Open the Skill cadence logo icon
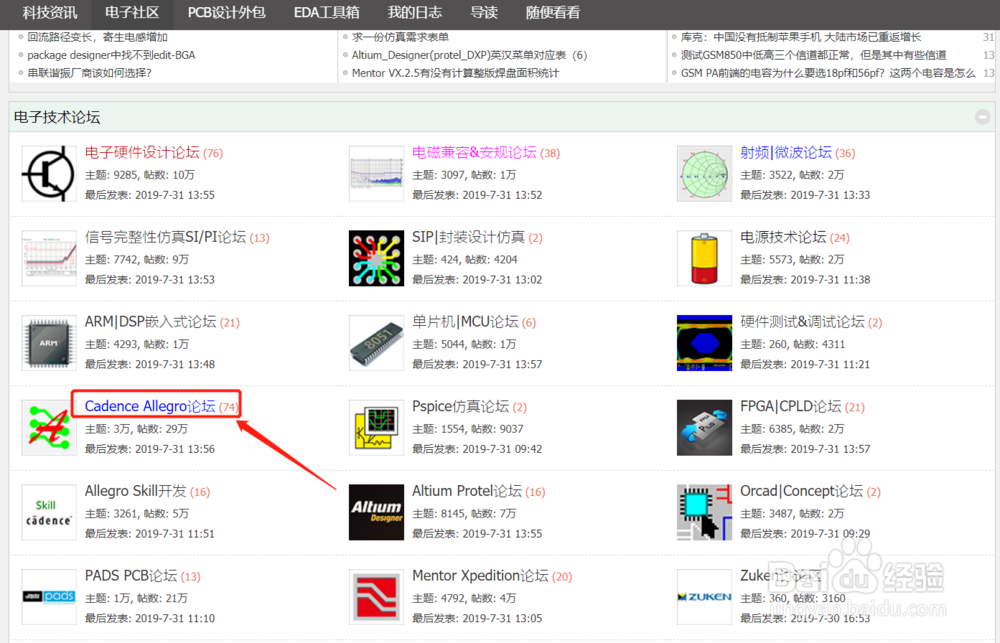The width and height of the screenshot is (1000, 643). click(48, 512)
